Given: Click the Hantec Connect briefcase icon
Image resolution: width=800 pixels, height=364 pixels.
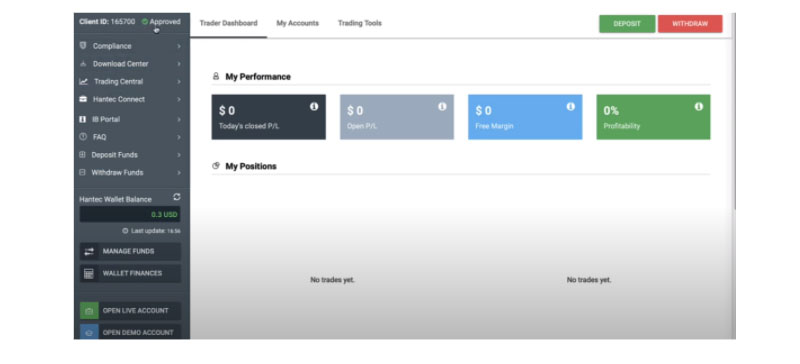Looking at the screenshot, I should [x=83, y=99].
